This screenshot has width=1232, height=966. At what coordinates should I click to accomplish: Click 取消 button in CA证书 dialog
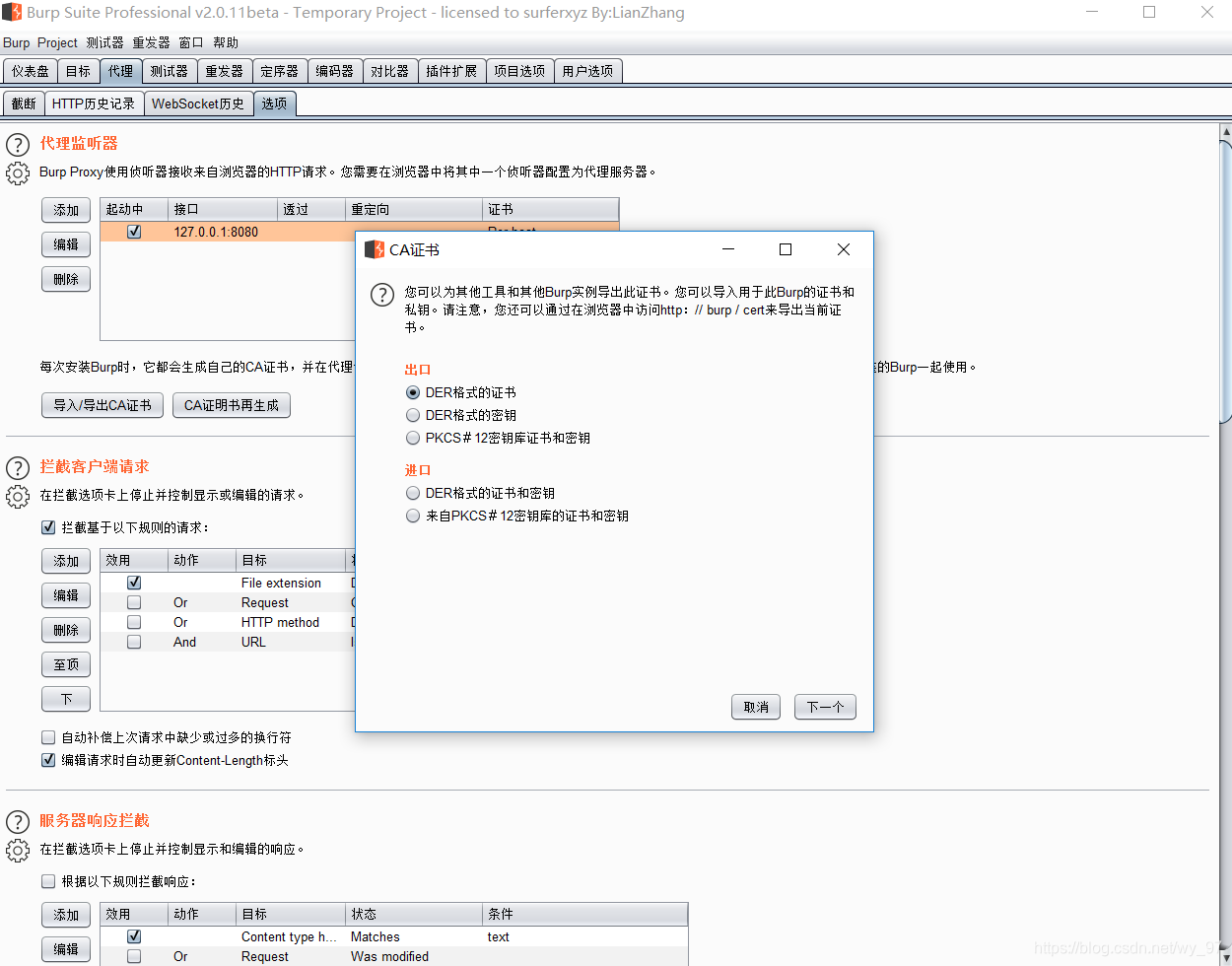[x=756, y=707]
